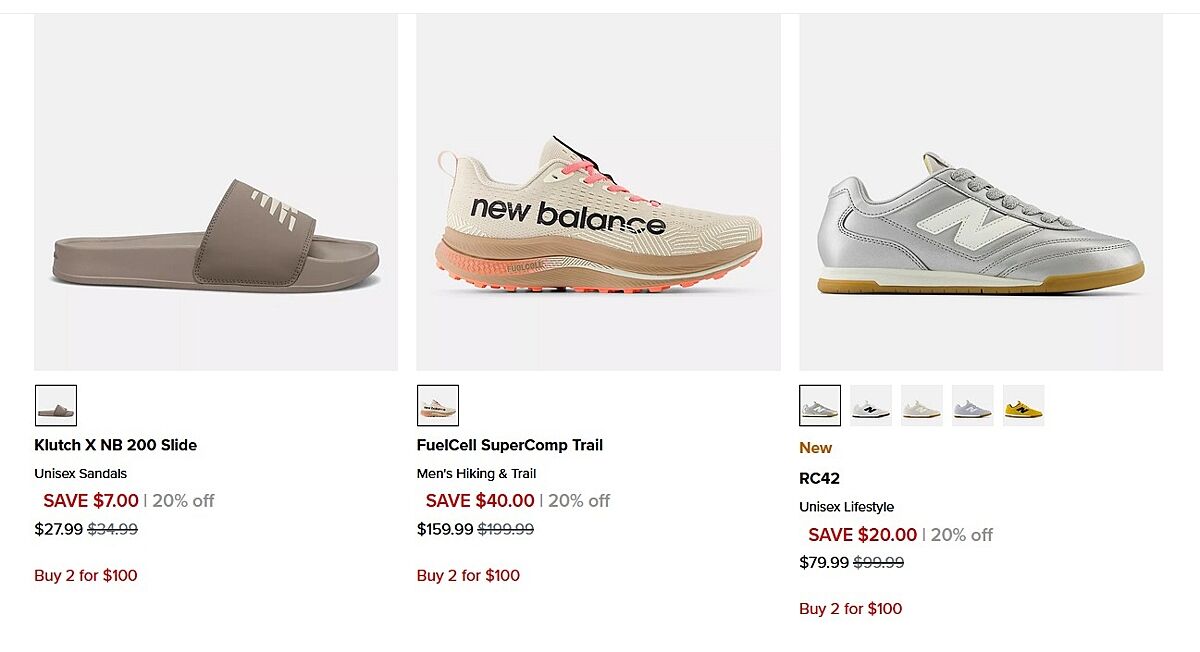This screenshot has width=1200, height=652.
Task: Click the Klutch slide color swatch
Action: 56,406
